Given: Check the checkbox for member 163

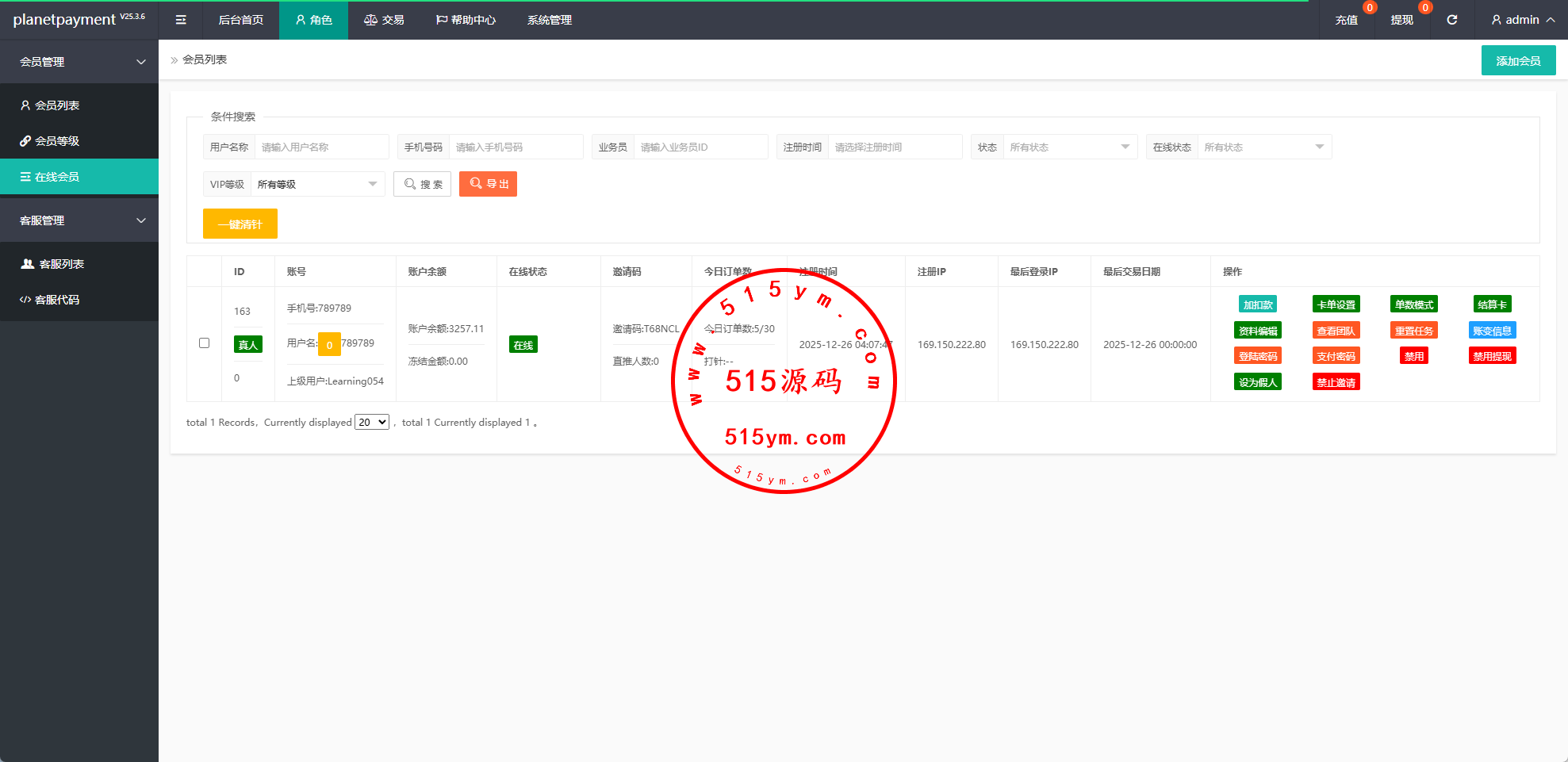Looking at the screenshot, I should tap(204, 343).
